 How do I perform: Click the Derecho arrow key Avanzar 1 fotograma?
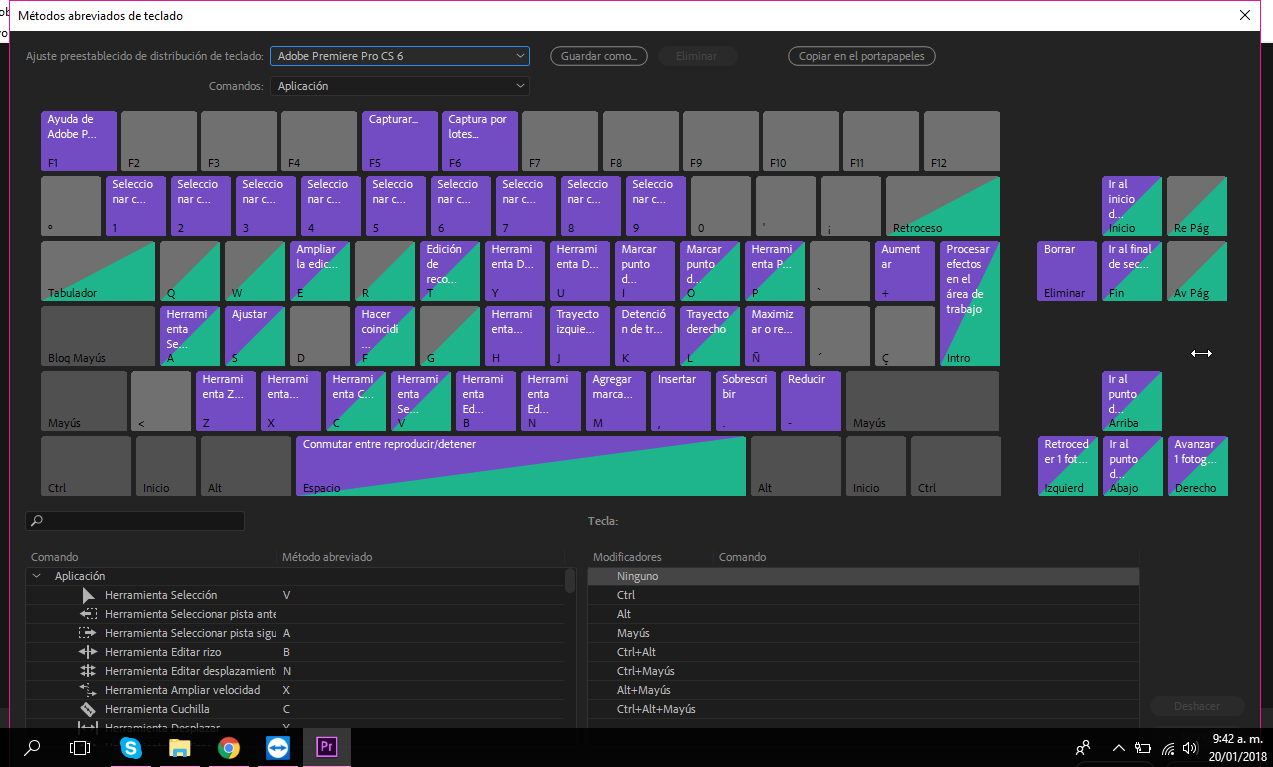[x=1198, y=466]
